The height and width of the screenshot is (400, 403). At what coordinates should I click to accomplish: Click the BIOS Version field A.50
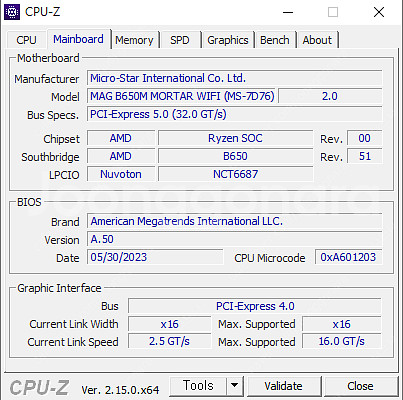235,239
